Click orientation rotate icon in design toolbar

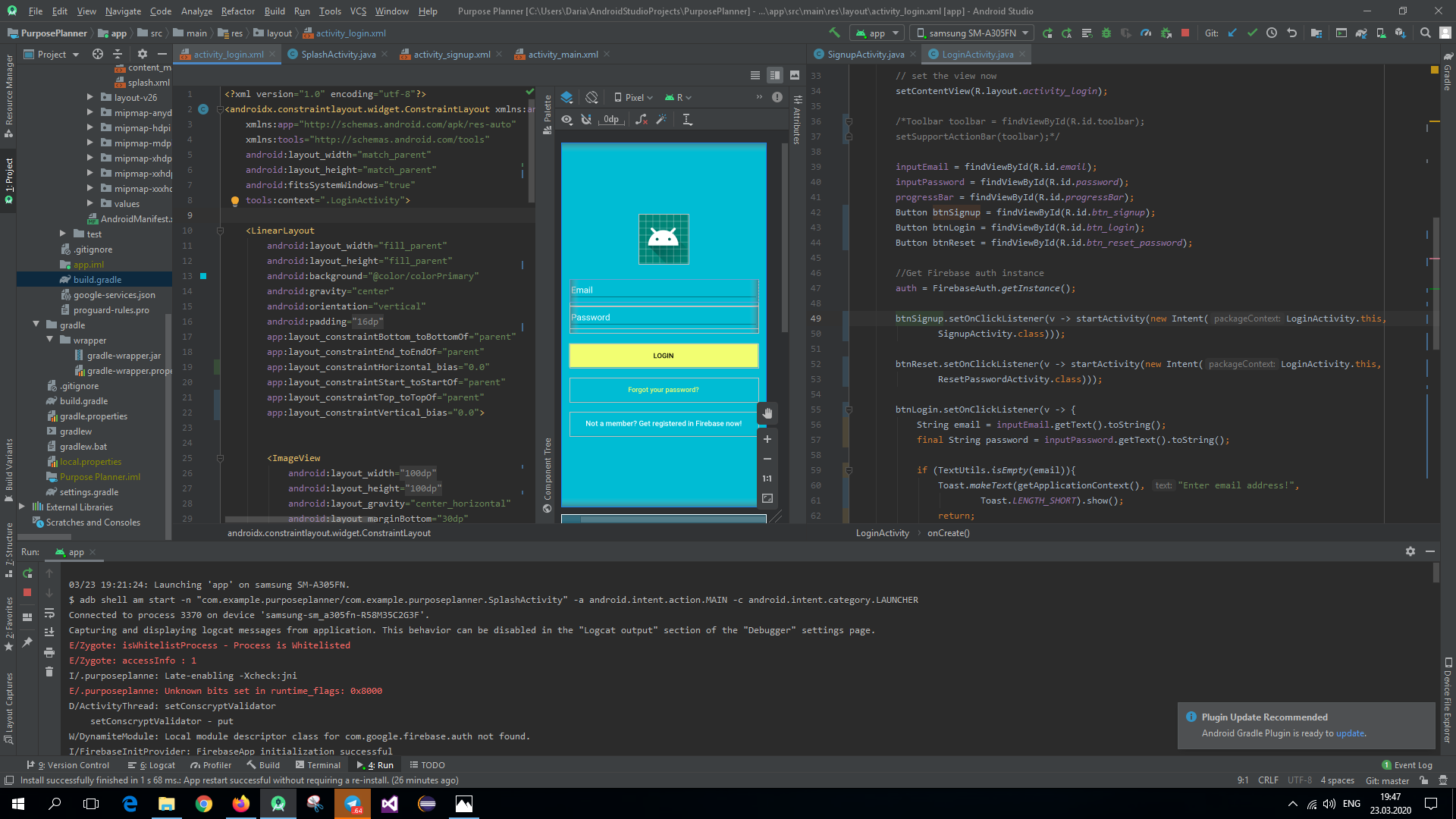point(591,97)
